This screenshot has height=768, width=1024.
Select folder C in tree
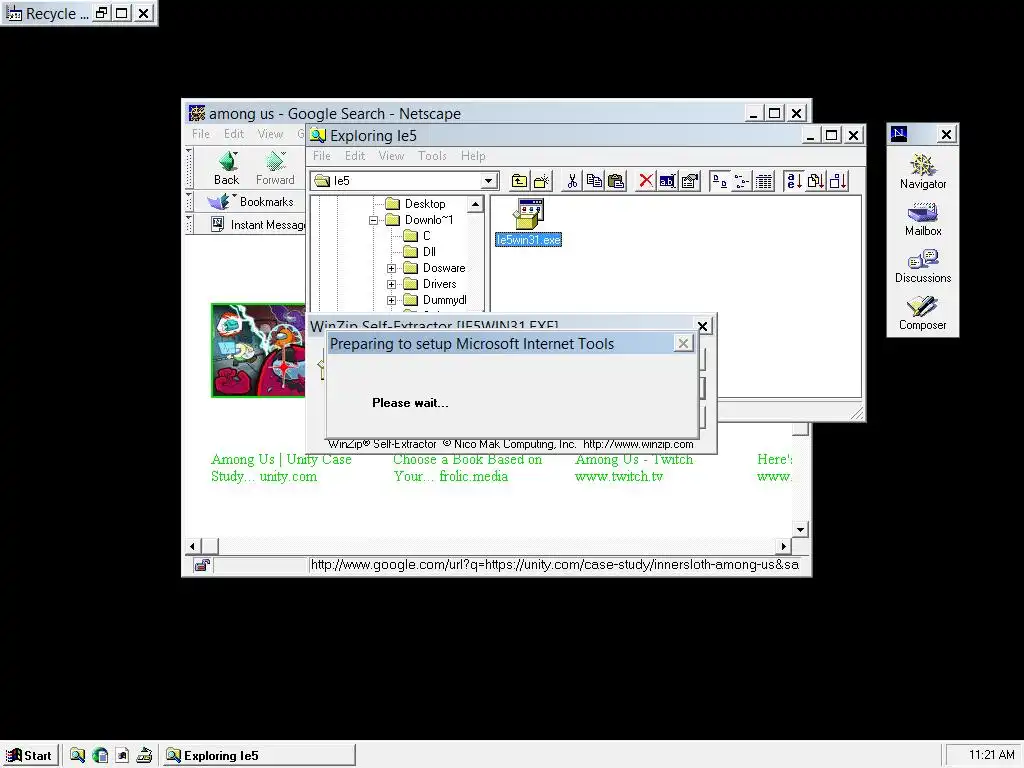pos(426,236)
